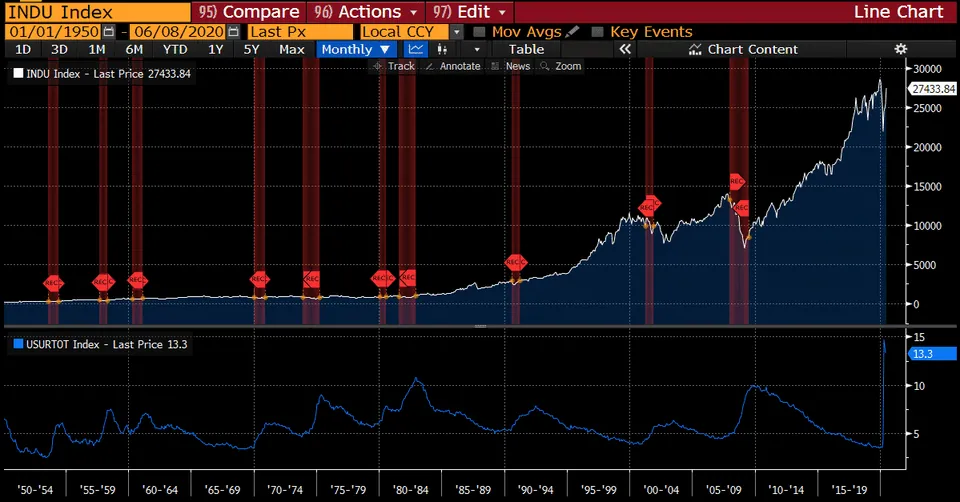Click the 30000 y-axis label

point(928,69)
